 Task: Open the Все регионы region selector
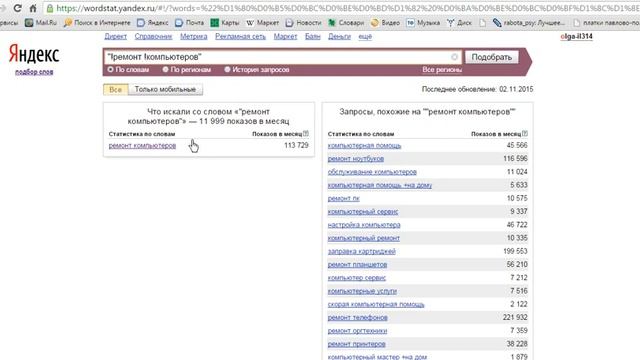coord(442,70)
